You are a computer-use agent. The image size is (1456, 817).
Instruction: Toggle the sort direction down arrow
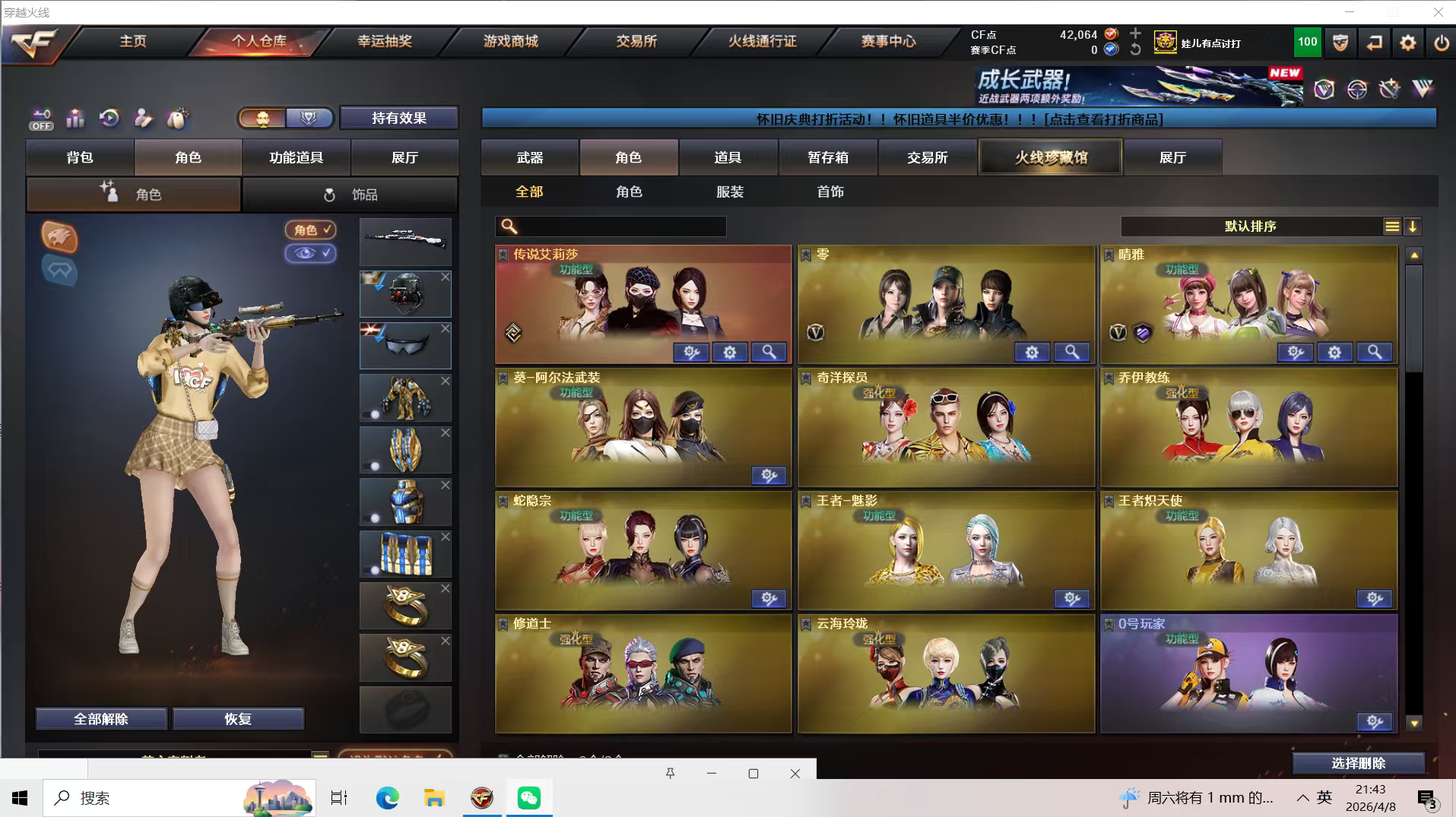click(x=1412, y=226)
